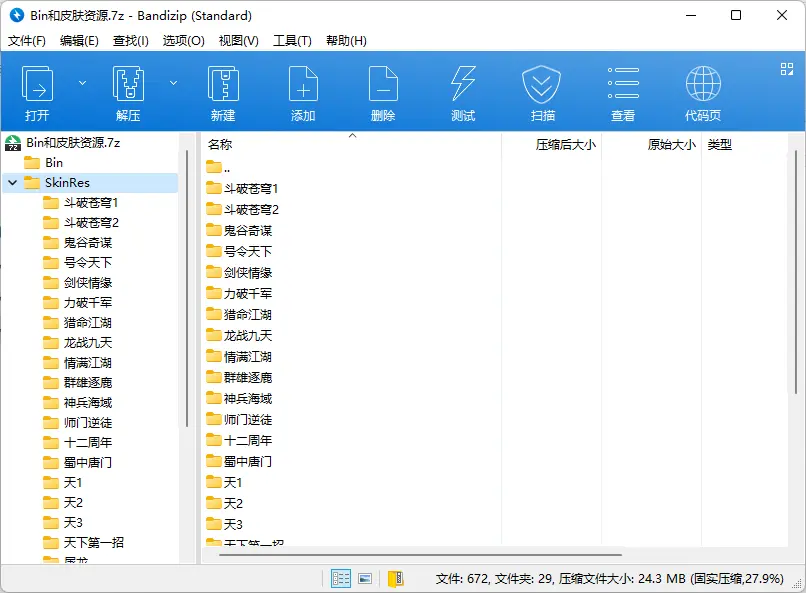Maximize the Bandizip window

pos(736,15)
